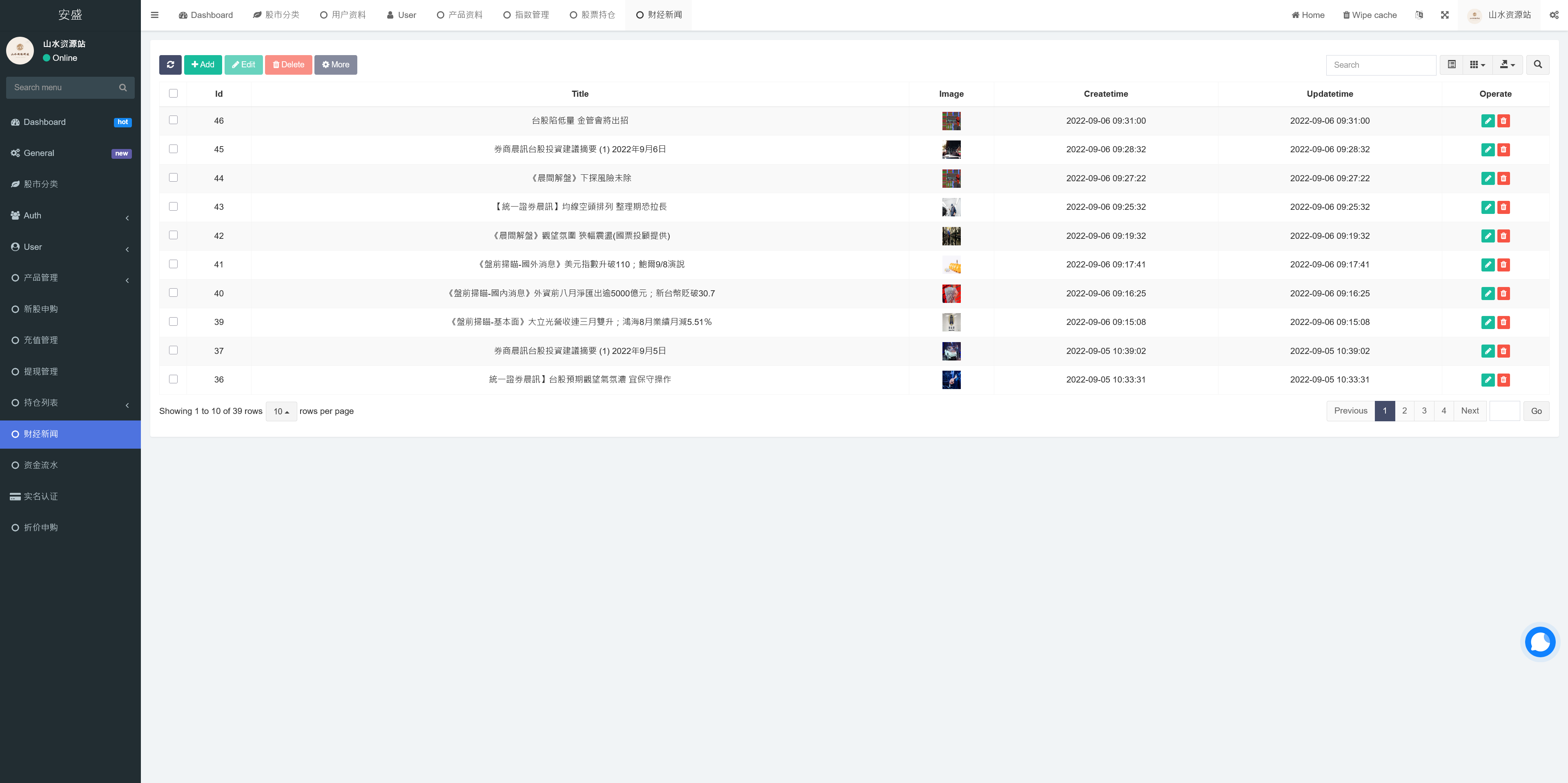Click the Add button
The width and height of the screenshot is (1568, 783).
click(203, 65)
